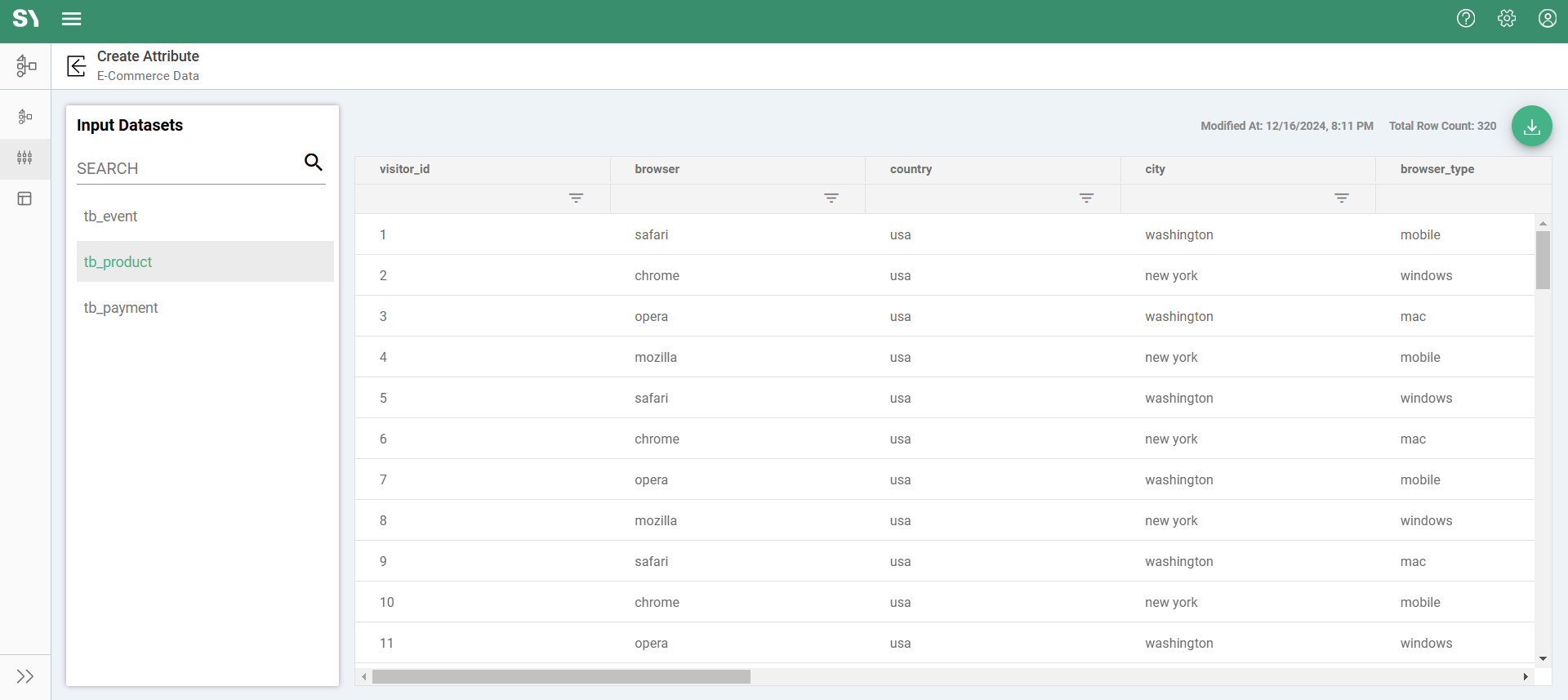This screenshot has width=1568, height=700.
Task: Click the SEARCH input field
Action: (186, 169)
